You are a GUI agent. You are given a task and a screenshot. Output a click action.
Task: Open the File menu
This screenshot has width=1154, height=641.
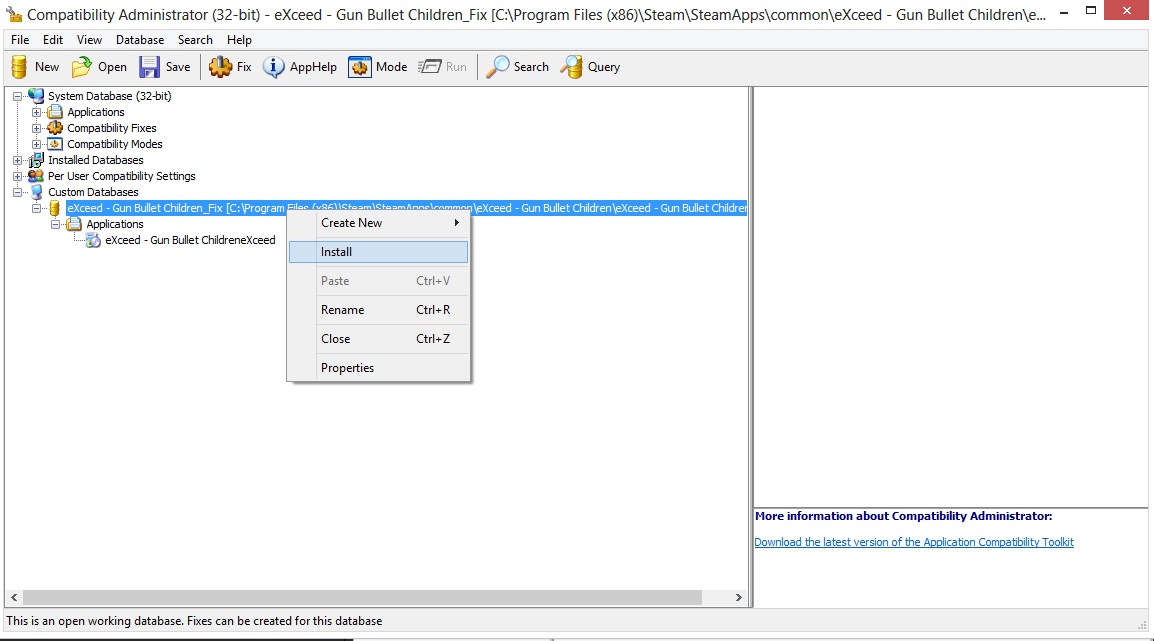pyautogui.click(x=20, y=40)
